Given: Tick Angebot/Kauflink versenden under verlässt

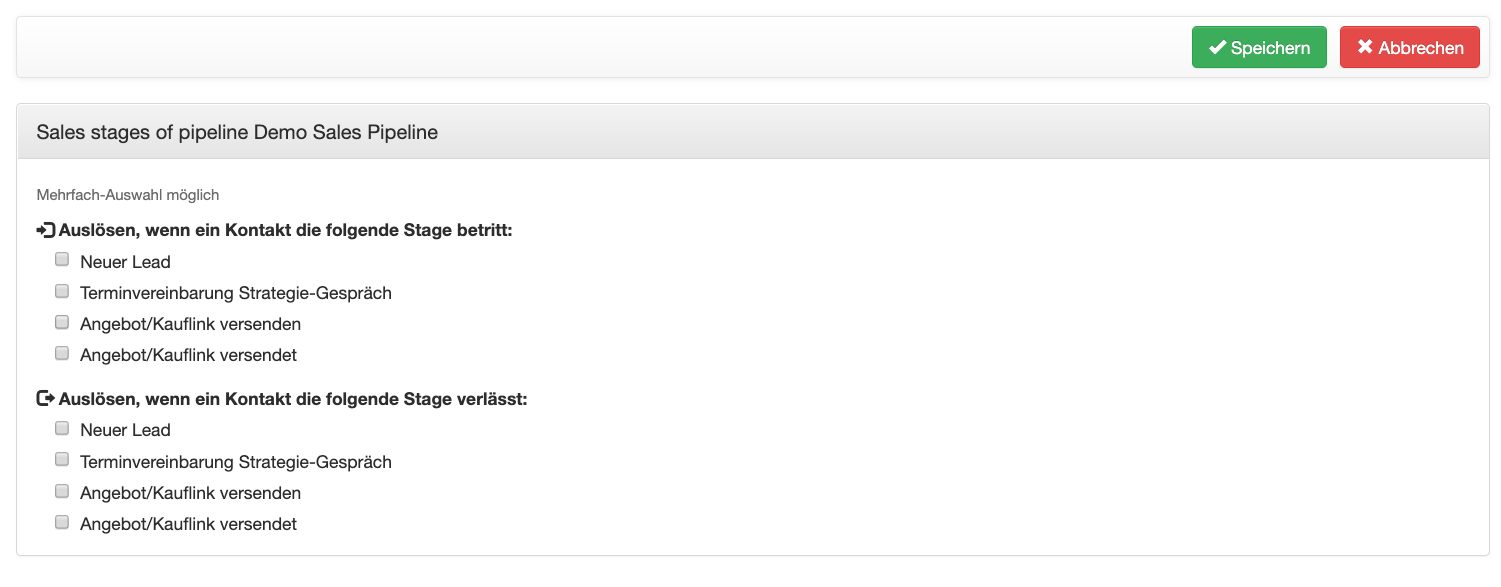Looking at the screenshot, I should tap(62, 491).
